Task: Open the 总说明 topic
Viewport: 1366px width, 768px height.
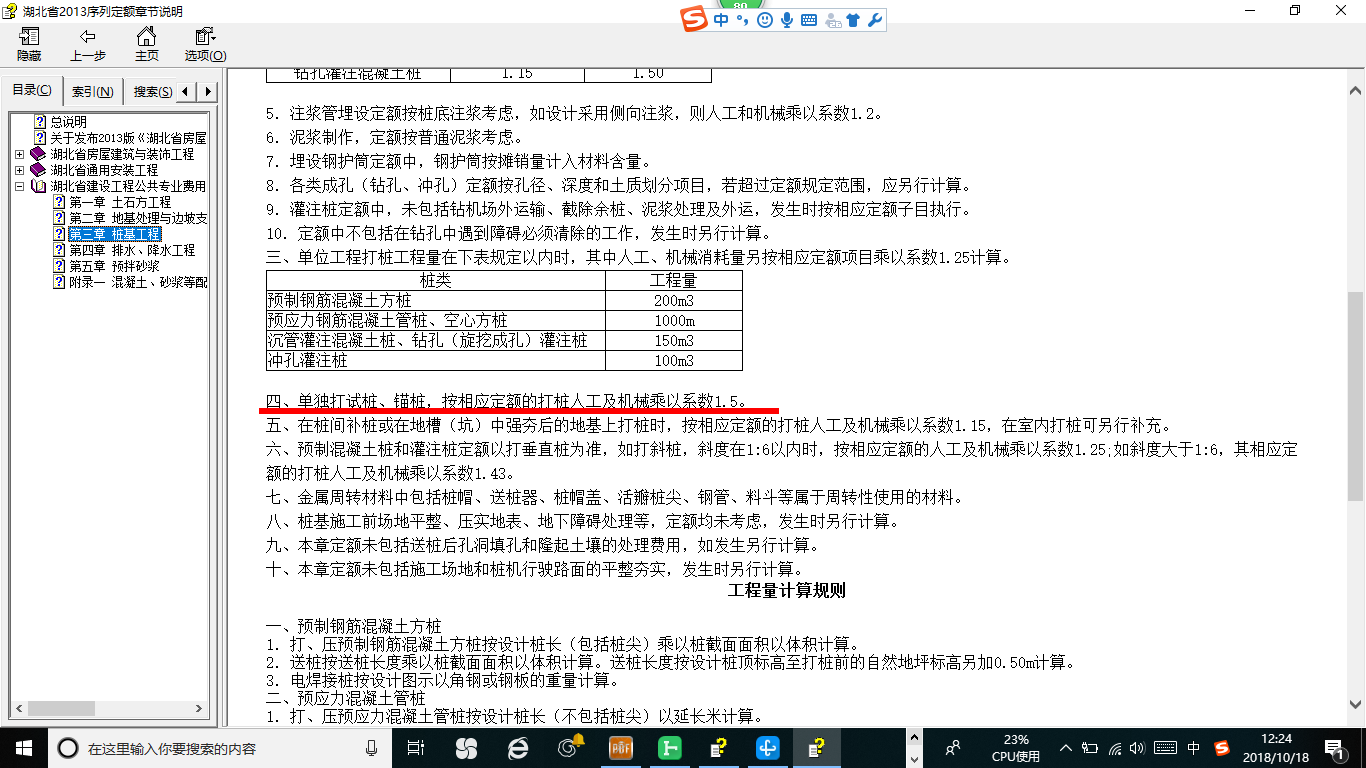Action: (x=69, y=122)
